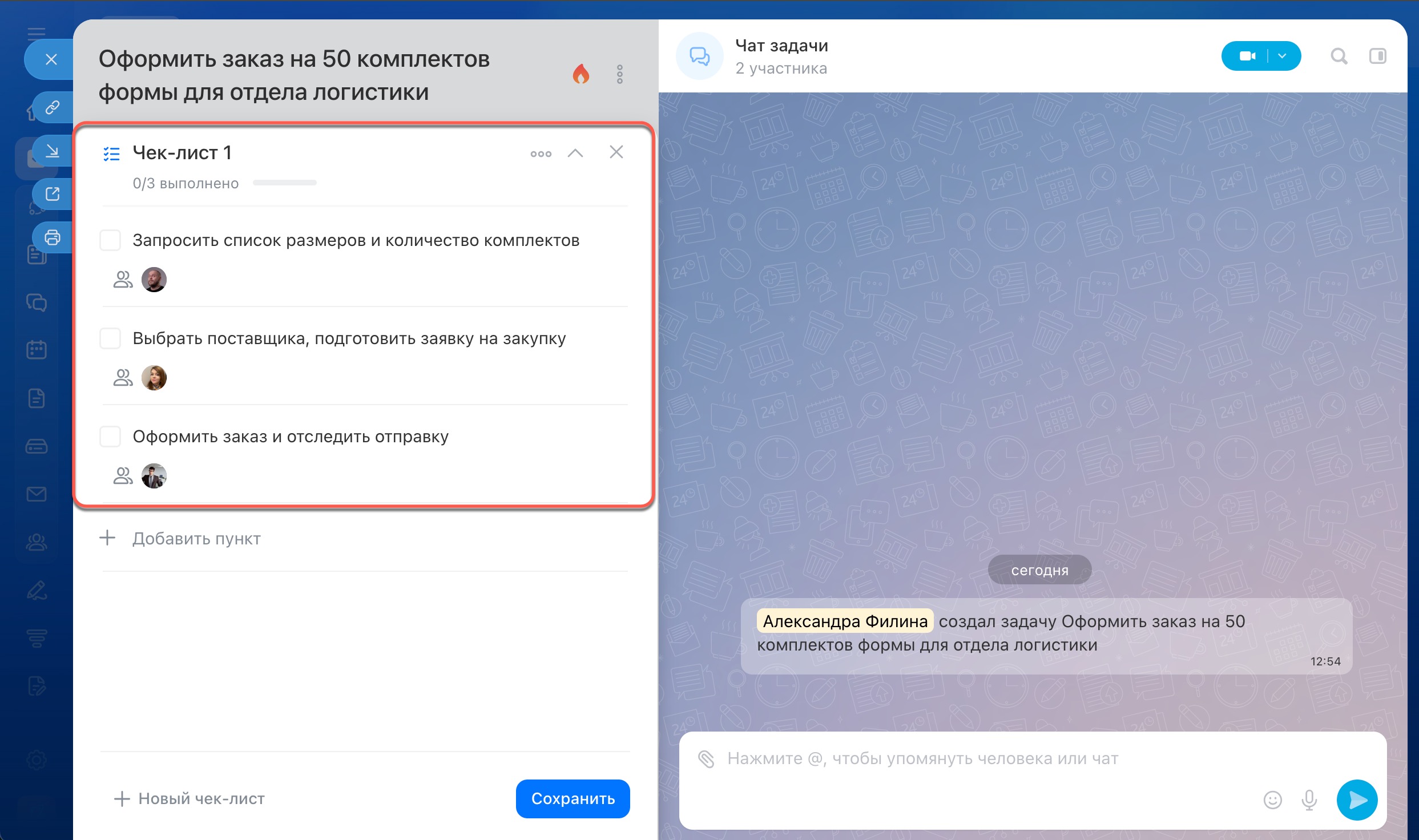1419x840 pixels.
Task: Open Чек-лист 1 three-dot options menu
Action: point(541,154)
